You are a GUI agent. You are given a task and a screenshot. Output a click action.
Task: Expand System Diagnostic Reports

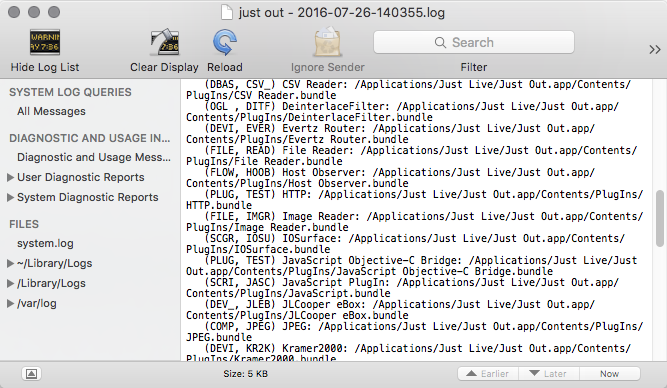tap(11, 197)
